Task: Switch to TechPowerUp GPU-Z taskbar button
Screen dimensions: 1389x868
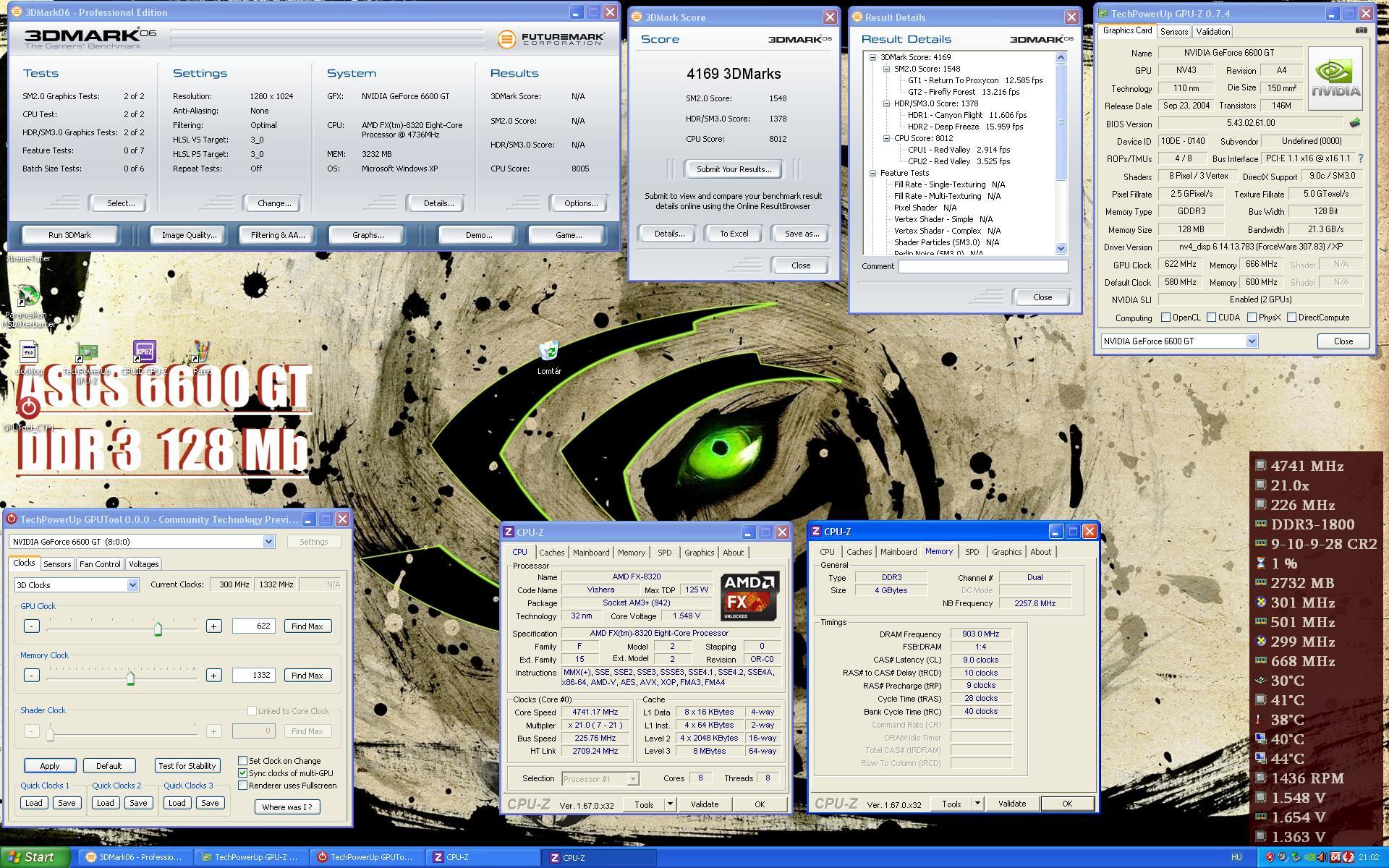Action: (250, 857)
